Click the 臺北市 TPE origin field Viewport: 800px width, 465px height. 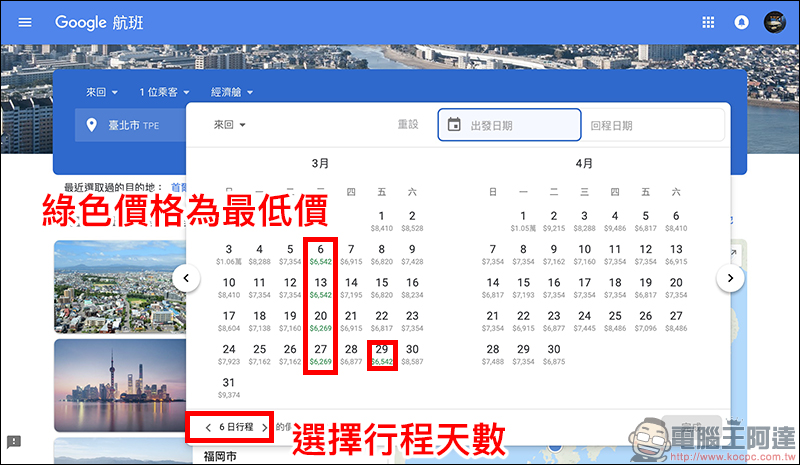click(x=130, y=126)
